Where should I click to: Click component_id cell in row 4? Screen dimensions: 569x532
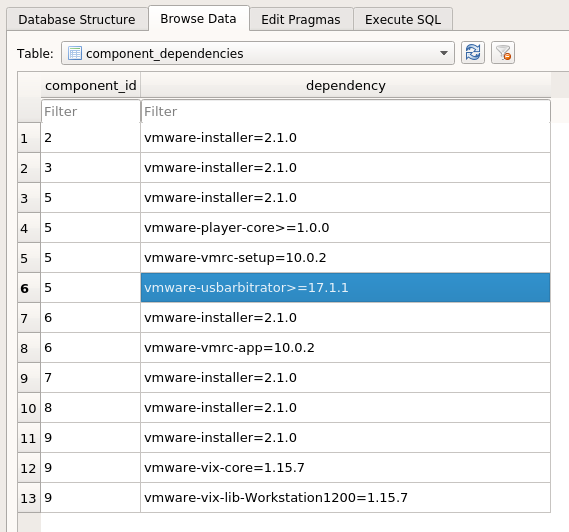(x=91, y=228)
